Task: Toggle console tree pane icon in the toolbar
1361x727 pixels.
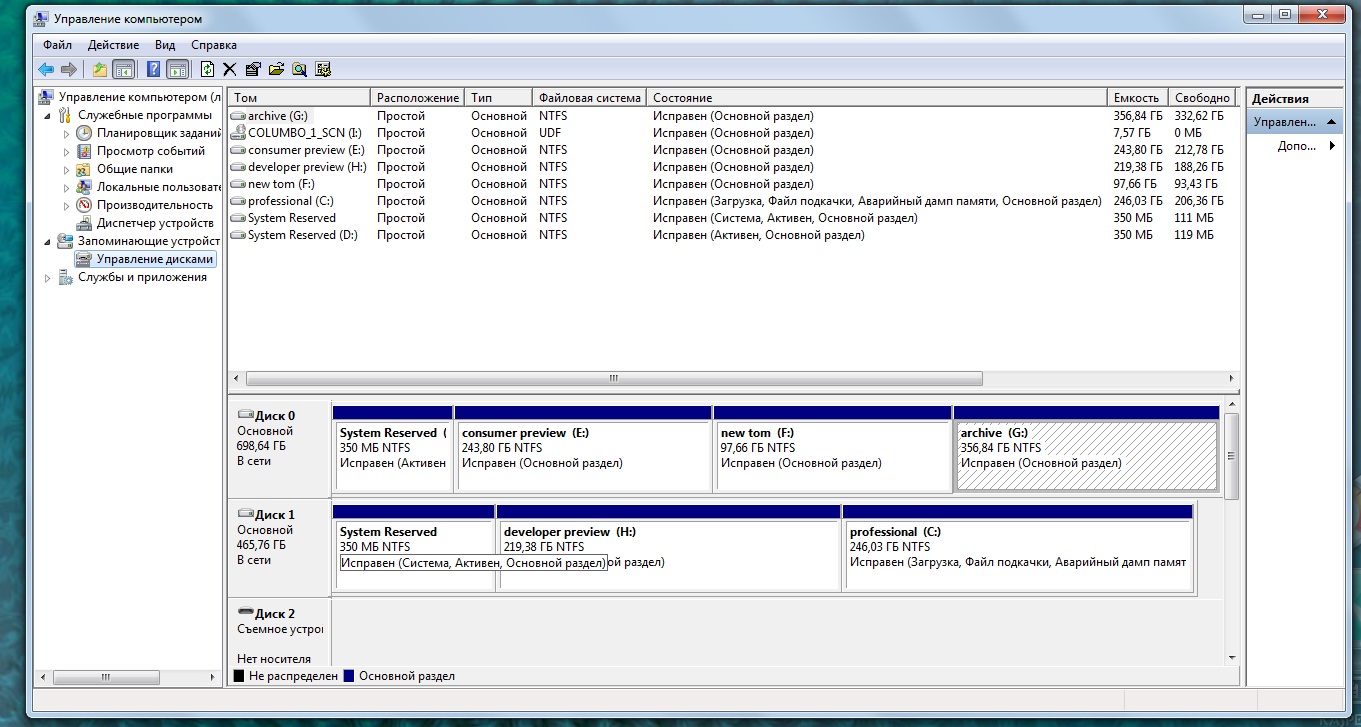Action: [x=123, y=69]
